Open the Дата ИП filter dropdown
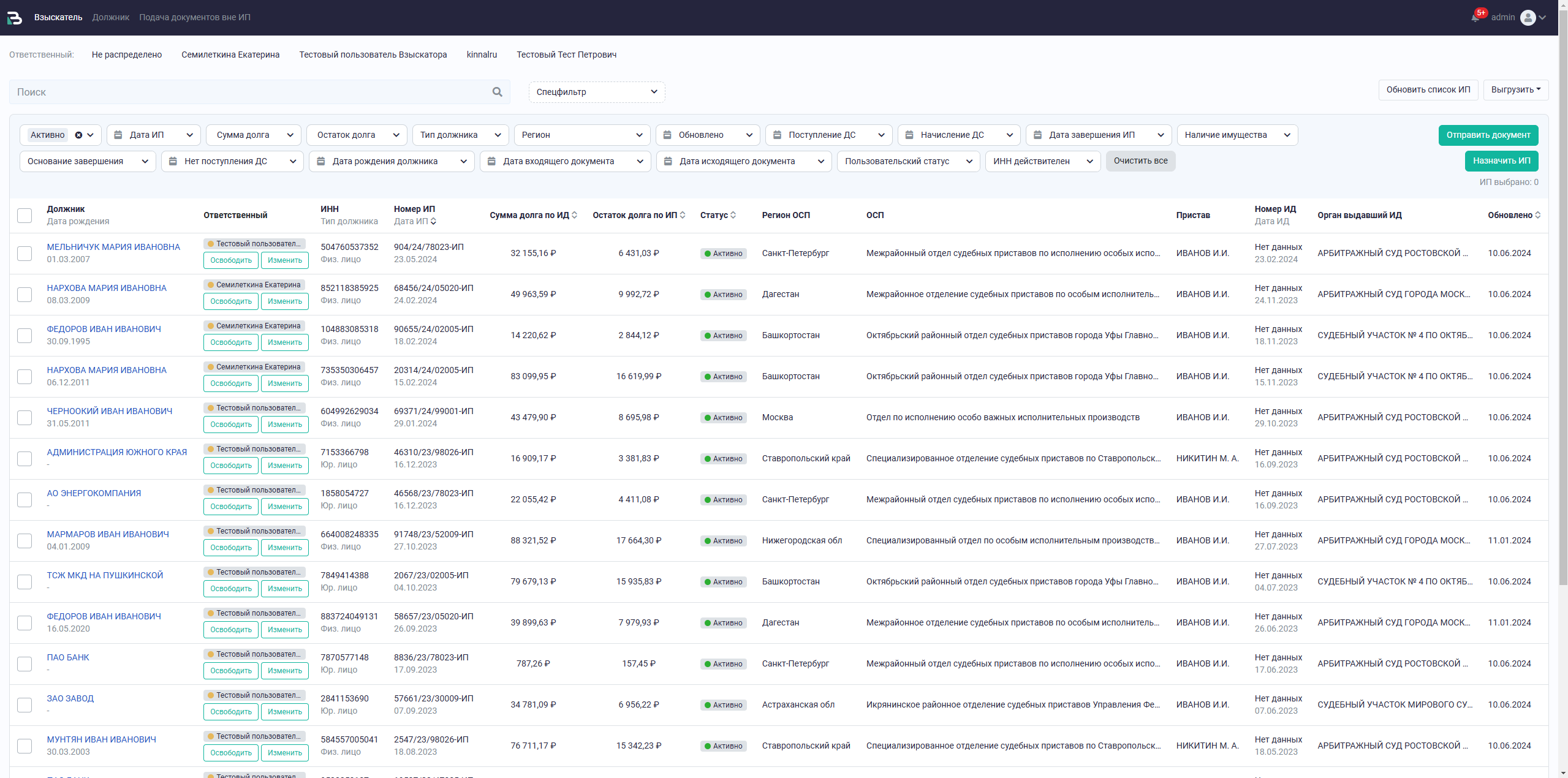The image size is (1568, 778). [x=154, y=135]
